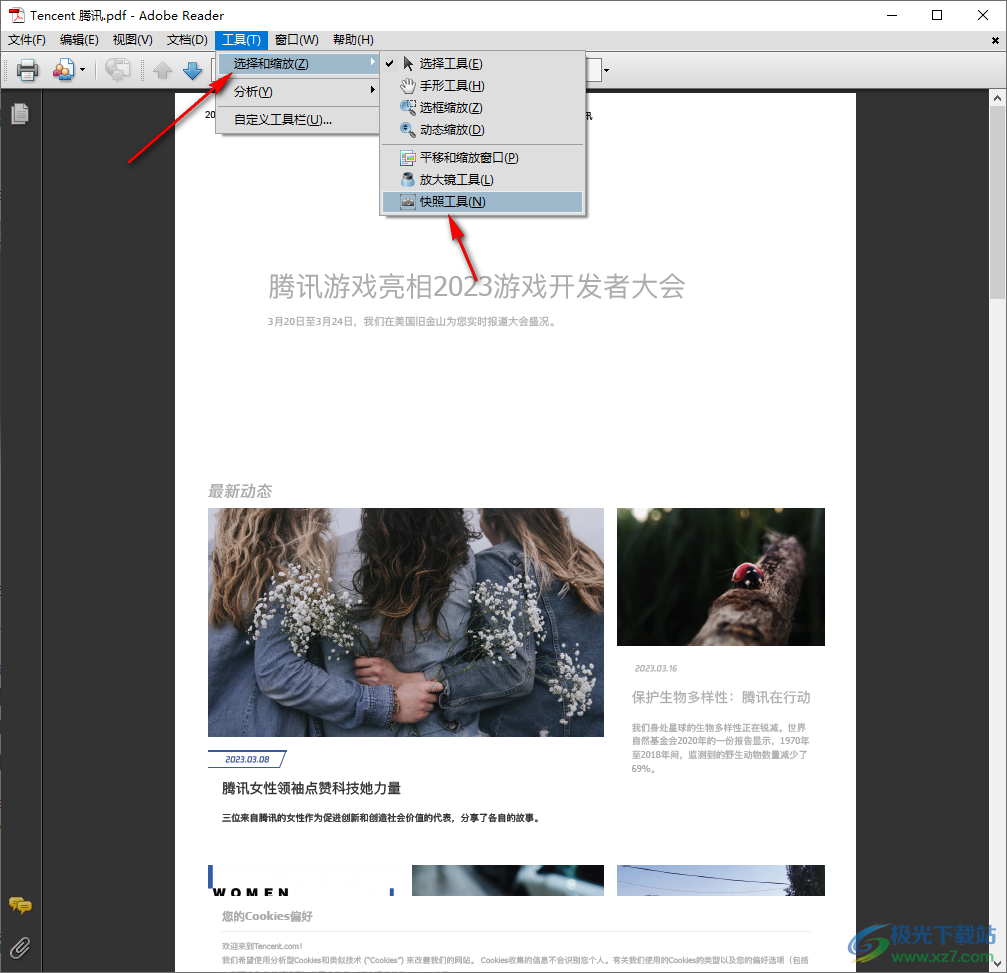Select the 选框缩放(Z) marquee zoom tool

click(482, 107)
